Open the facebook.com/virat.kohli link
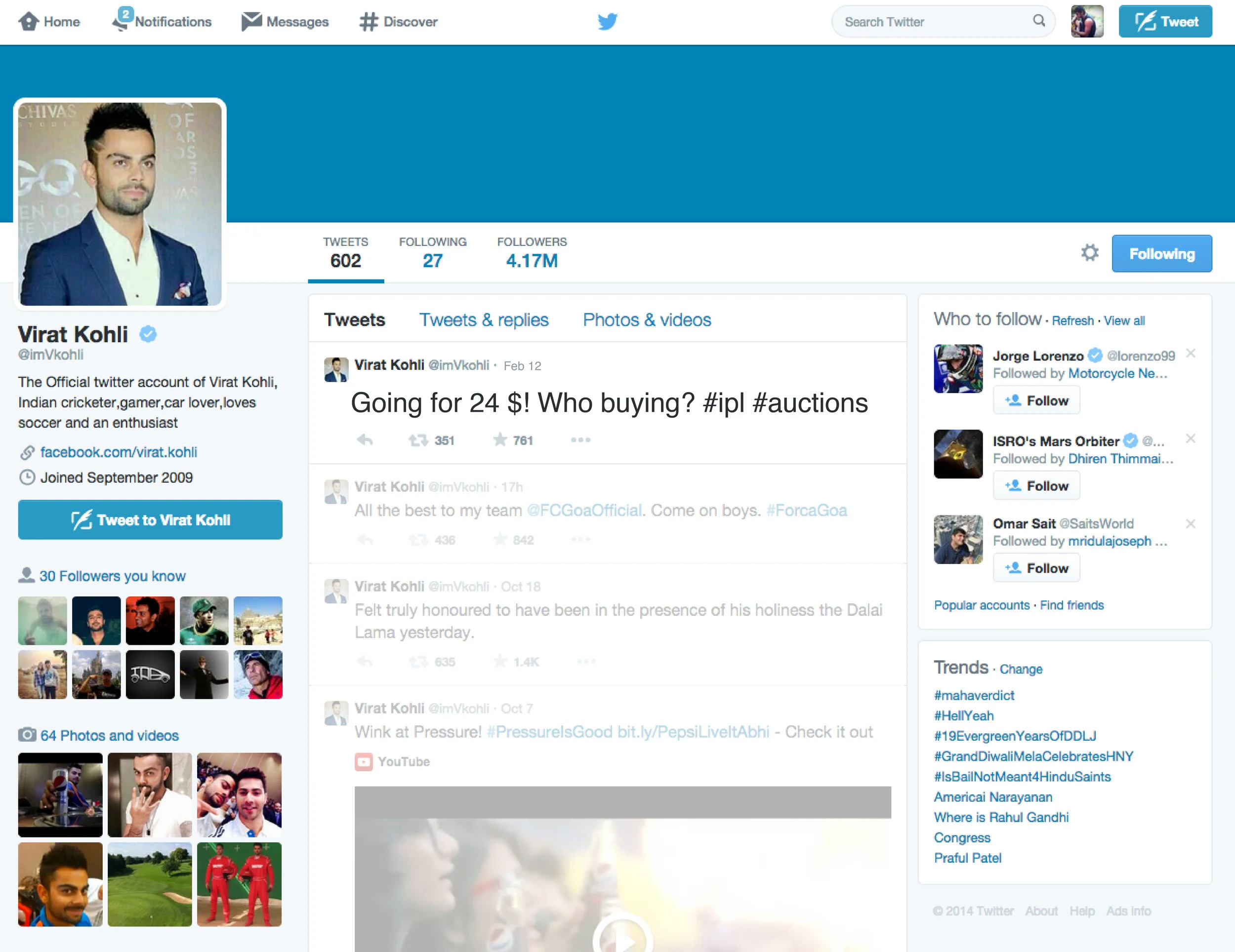The image size is (1235, 952). (x=119, y=452)
